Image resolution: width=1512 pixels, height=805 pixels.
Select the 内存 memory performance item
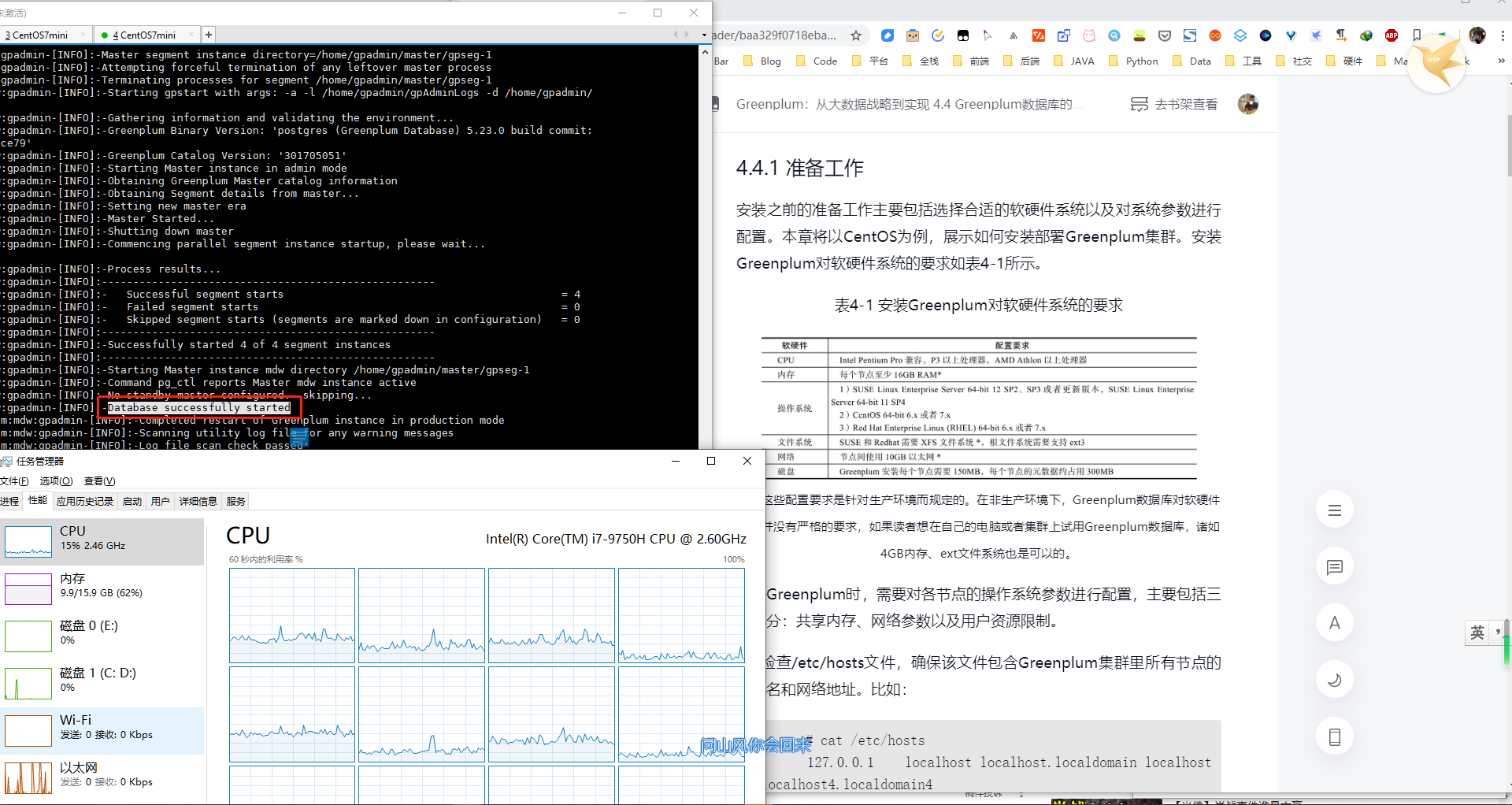[x=102, y=585]
